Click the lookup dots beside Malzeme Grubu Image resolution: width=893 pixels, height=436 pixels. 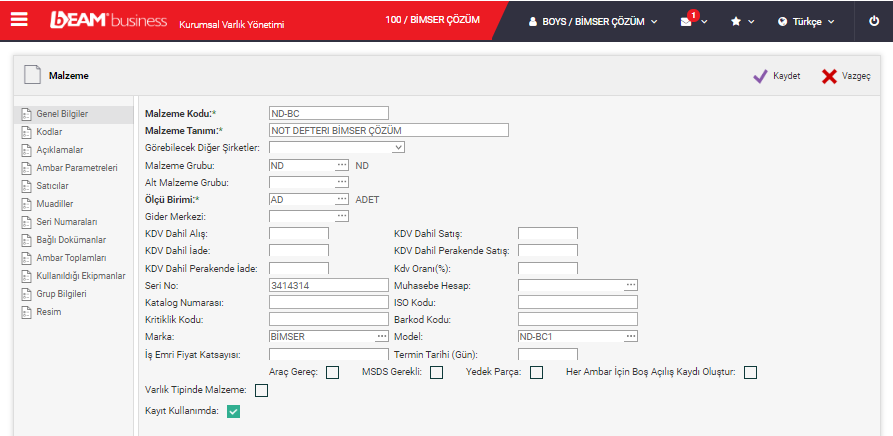(x=341, y=165)
